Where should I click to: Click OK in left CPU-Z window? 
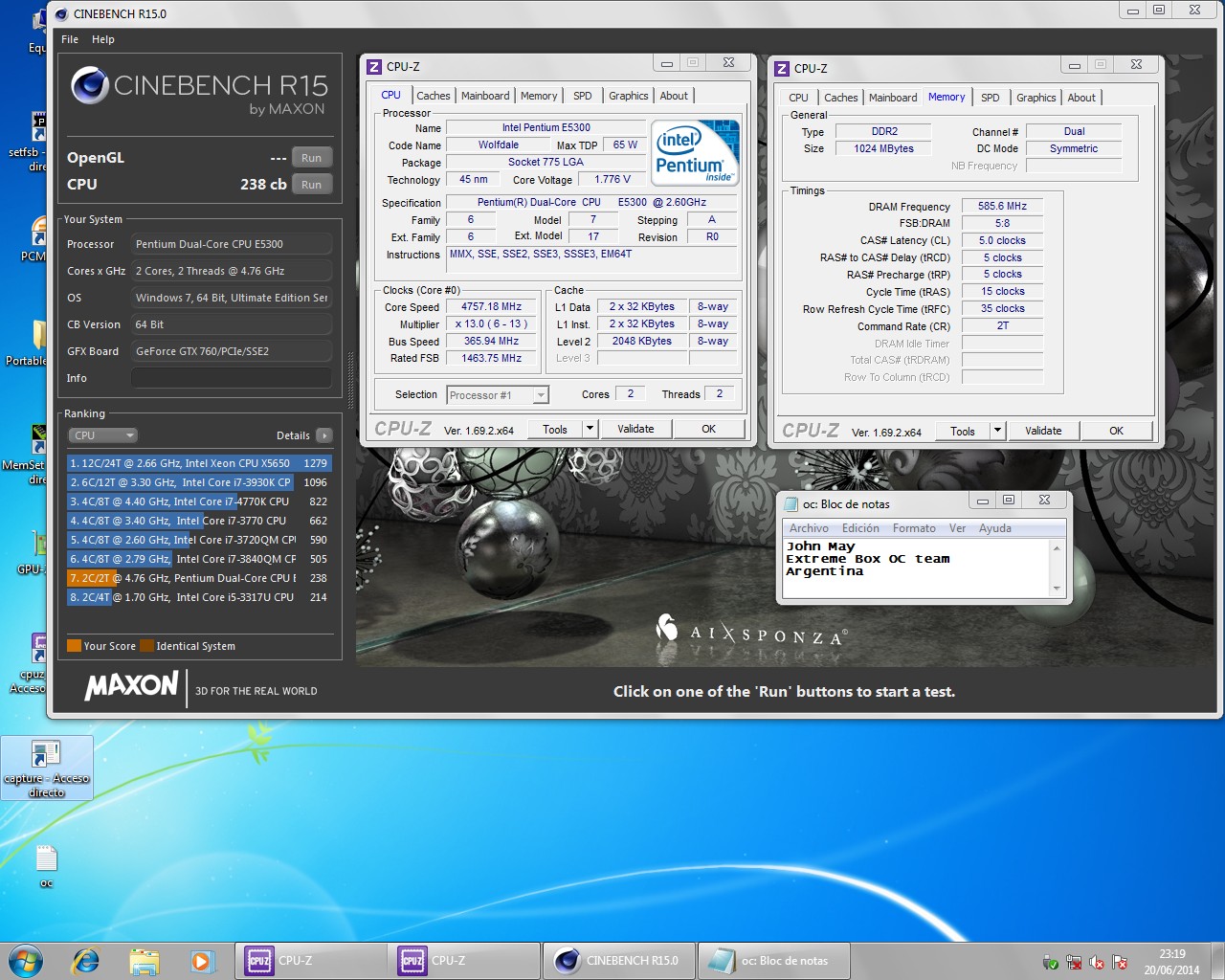708,430
